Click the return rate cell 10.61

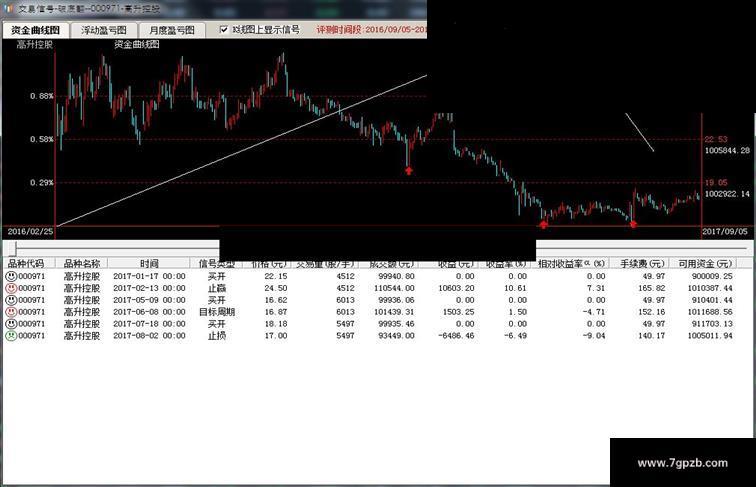515,288
